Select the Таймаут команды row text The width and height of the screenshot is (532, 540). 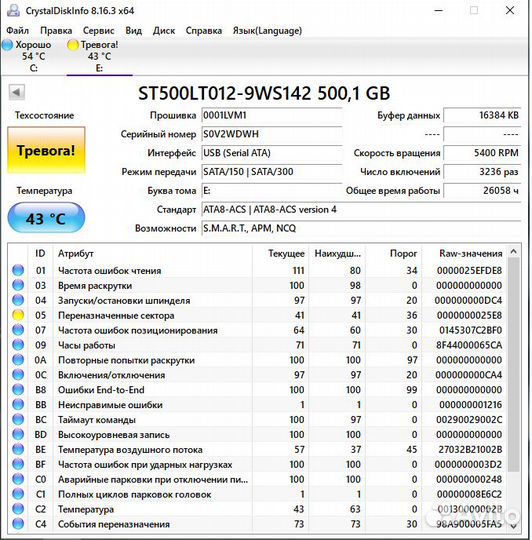tap(97, 419)
